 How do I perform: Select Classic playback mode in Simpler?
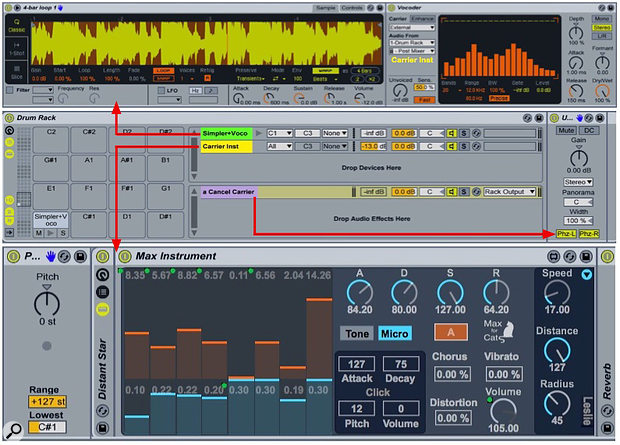point(16,26)
